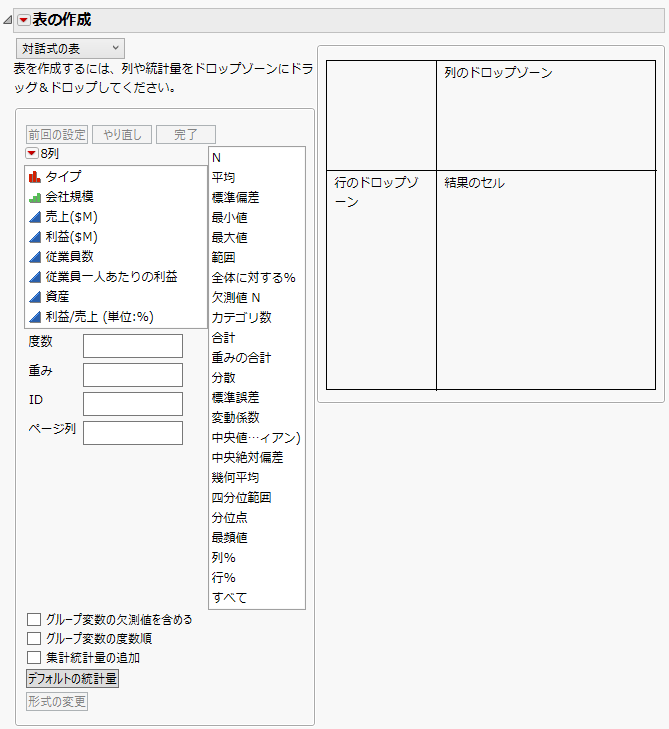Viewport: 669px width, 729px height.
Task: Click the 重み input box
Action: click(x=133, y=375)
